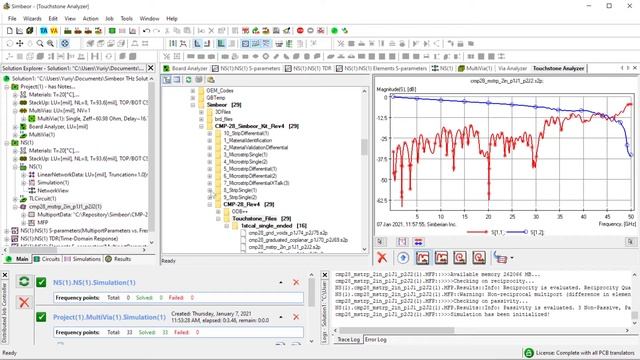Switch to the Simulations bottom tab
The height and width of the screenshot is (360, 640).
82,259
